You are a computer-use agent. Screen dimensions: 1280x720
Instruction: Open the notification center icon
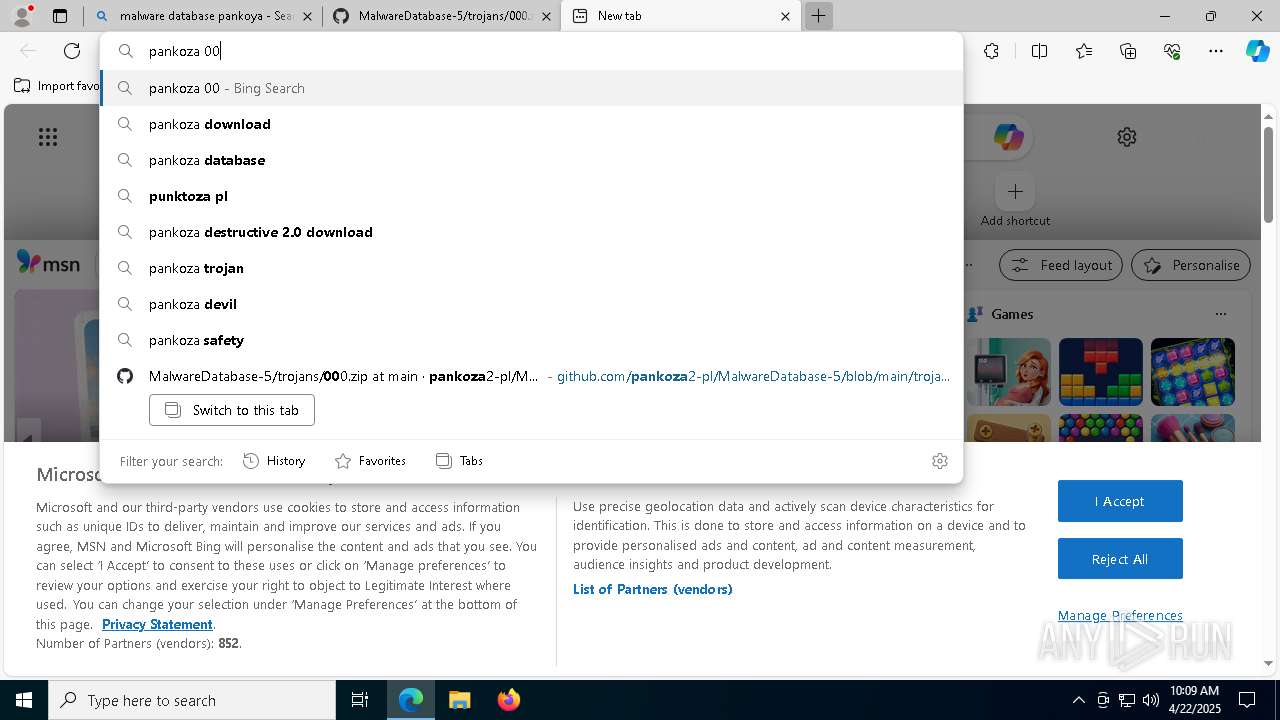pyautogui.click(x=1247, y=700)
